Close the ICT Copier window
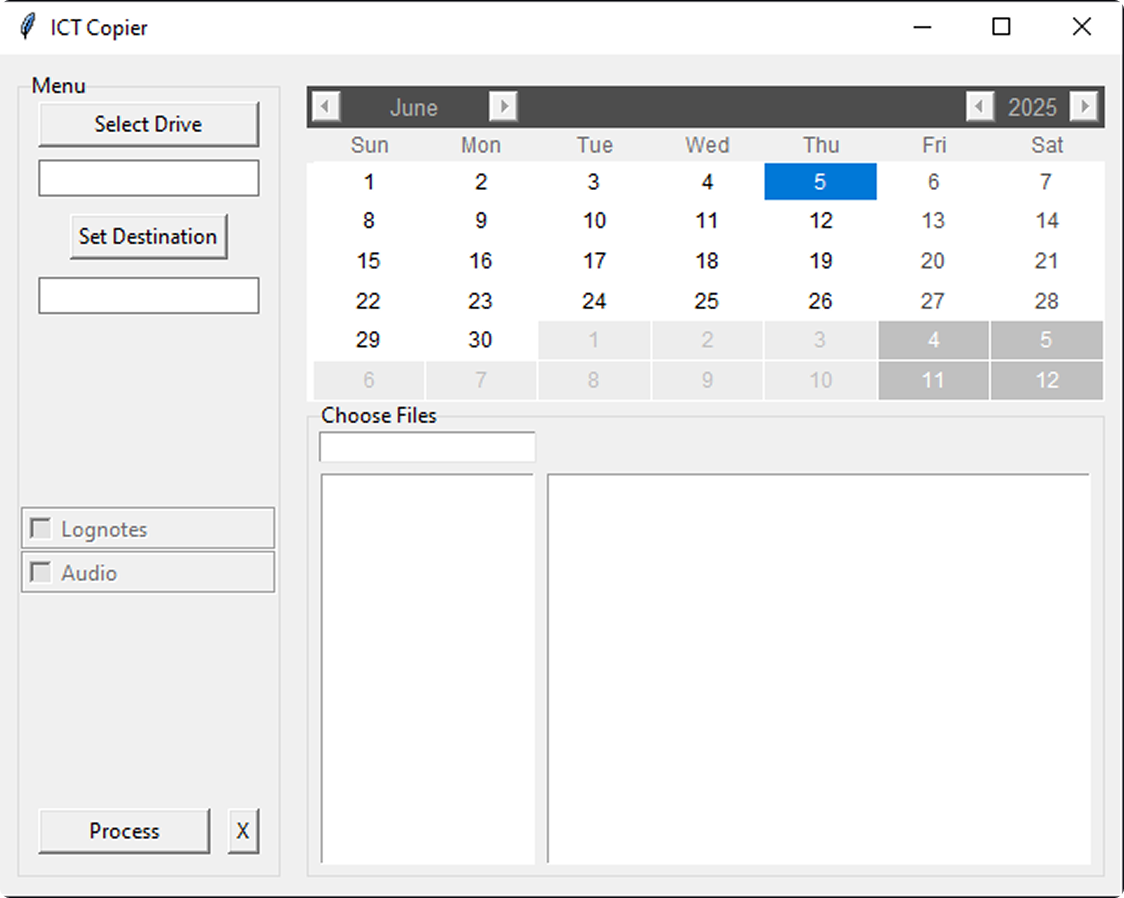The image size is (1124, 898). point(1082,27)
